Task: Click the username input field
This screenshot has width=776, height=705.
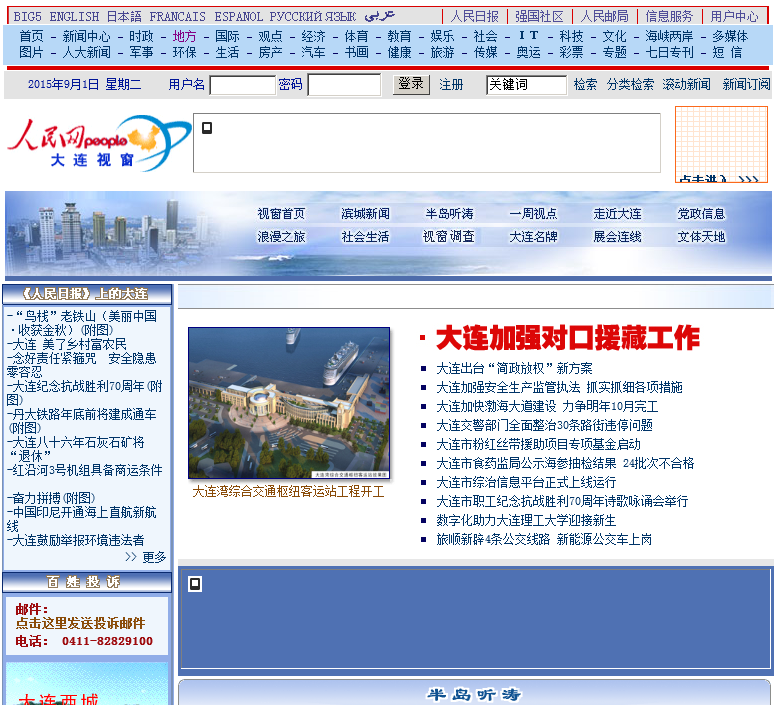Action: pos(242,85)
